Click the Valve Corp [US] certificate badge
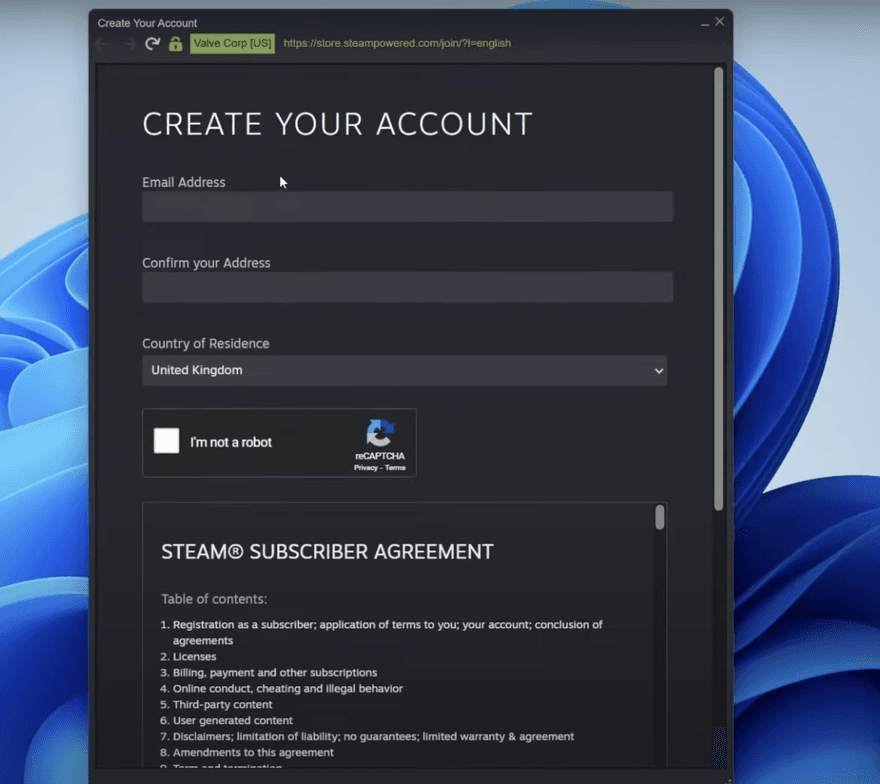 (x=232, y=43)
